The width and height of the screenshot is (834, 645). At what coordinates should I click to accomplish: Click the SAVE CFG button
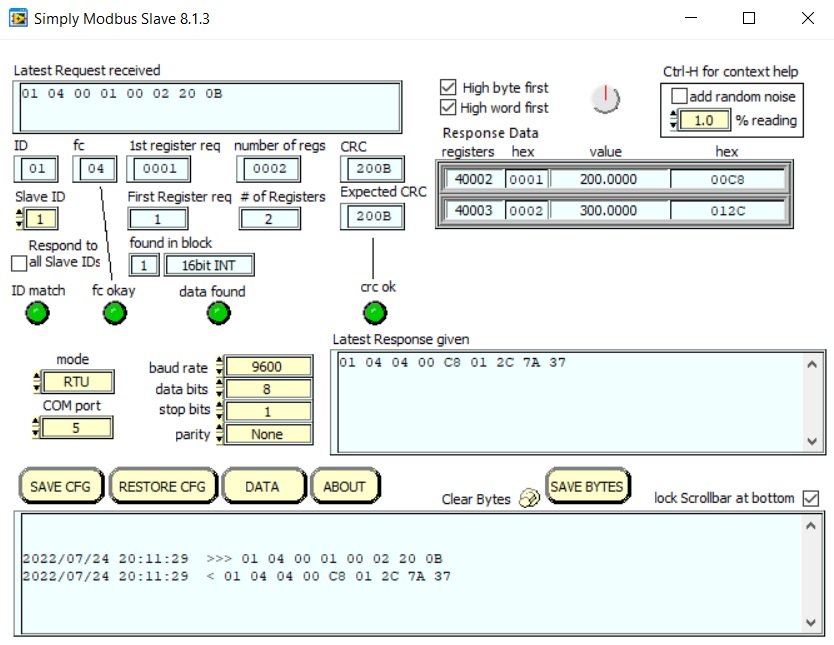(61, 486)
